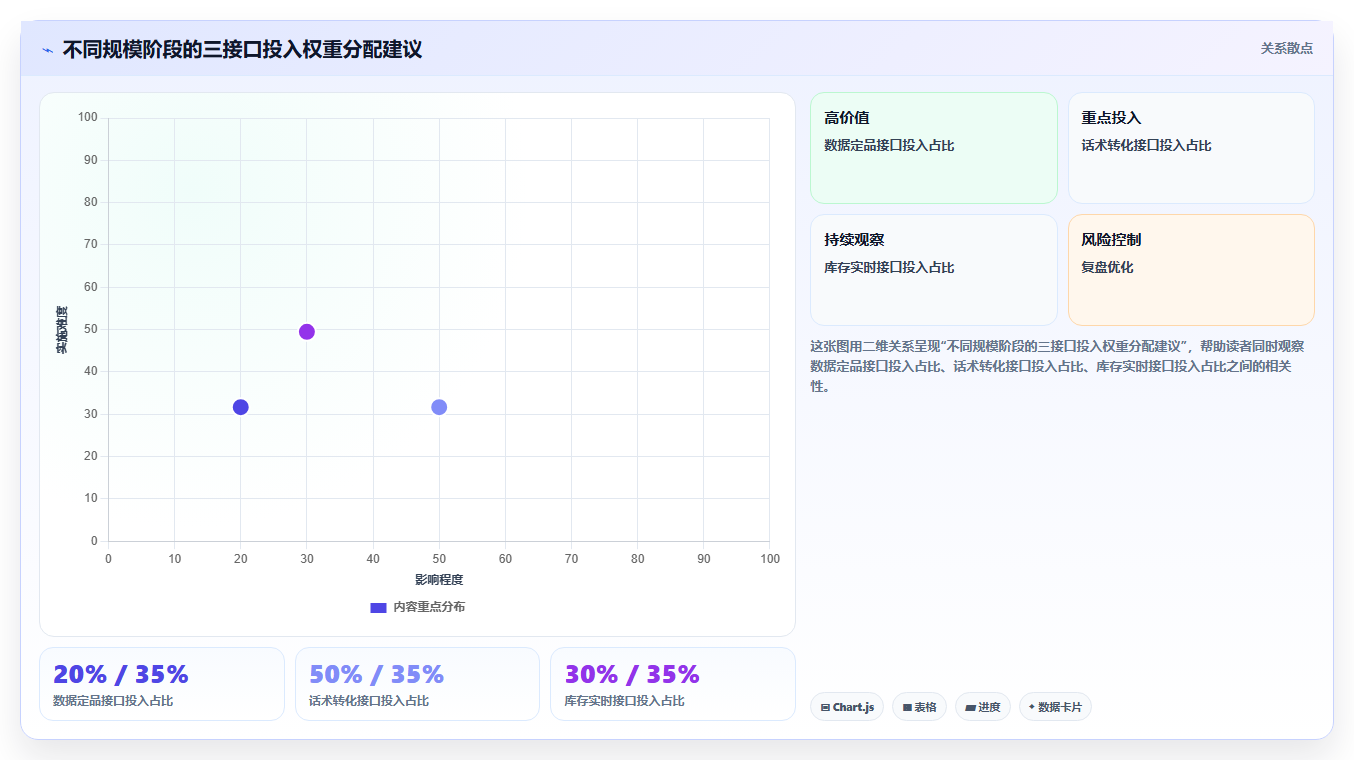The image size is (1354, 760).
Task: Click the 影响程度 x-axis title
Action: click(x=439, y=580)
